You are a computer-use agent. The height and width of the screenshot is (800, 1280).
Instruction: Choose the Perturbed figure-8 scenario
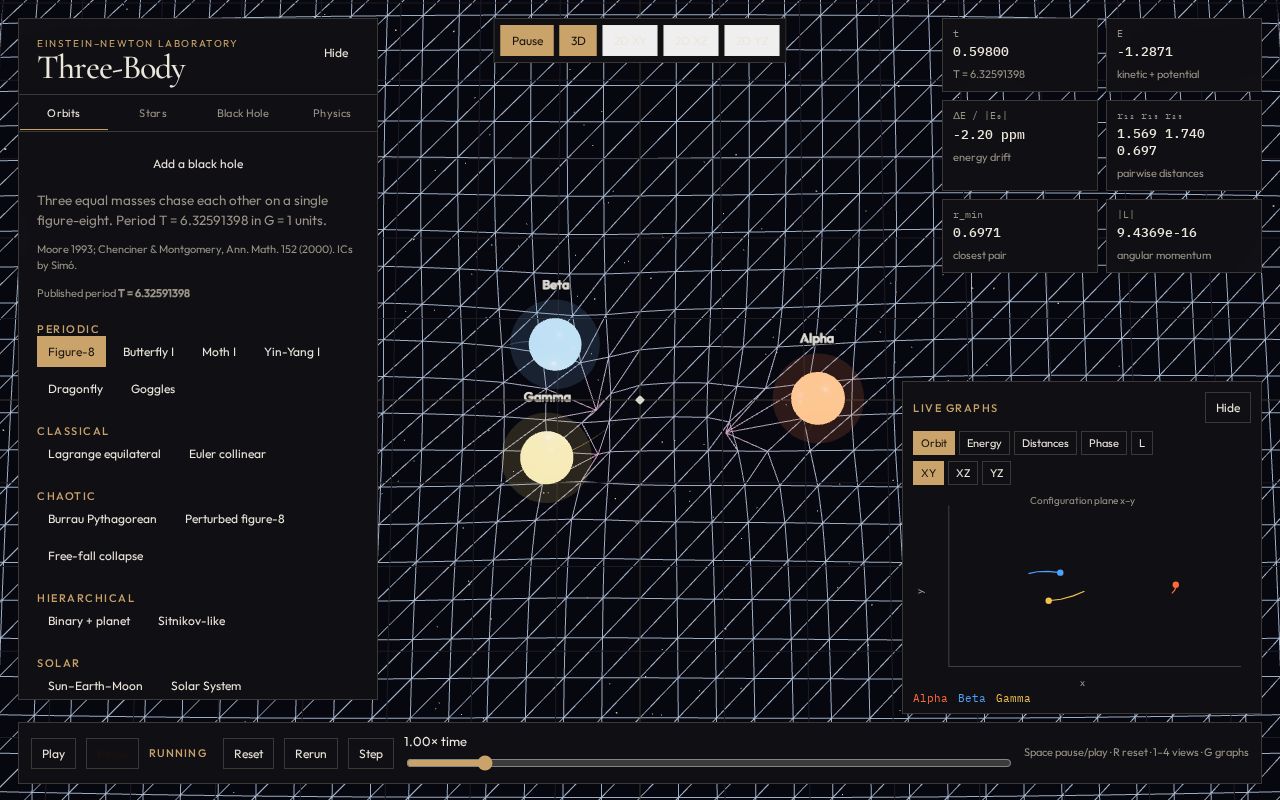pyautogui.click(x=235, y=519)
